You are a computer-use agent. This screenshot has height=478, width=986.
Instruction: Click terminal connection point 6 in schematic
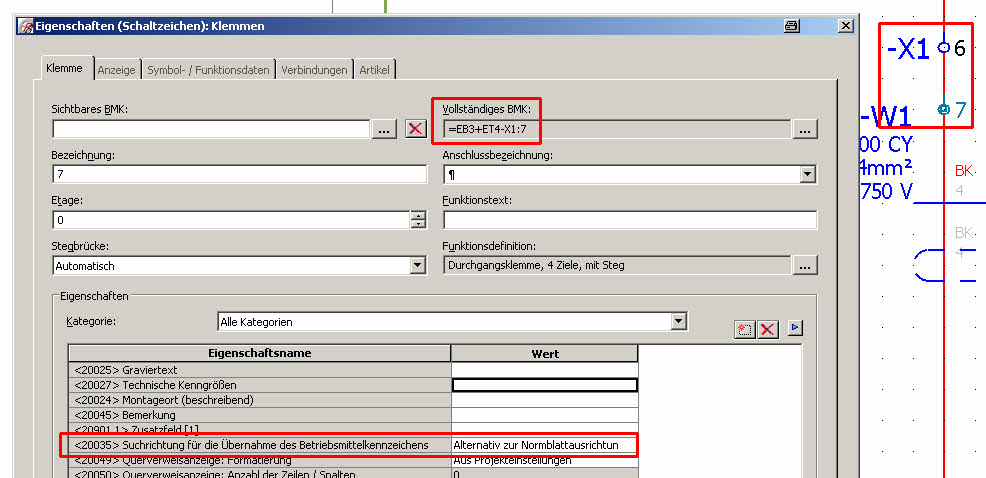coord(943,47)
